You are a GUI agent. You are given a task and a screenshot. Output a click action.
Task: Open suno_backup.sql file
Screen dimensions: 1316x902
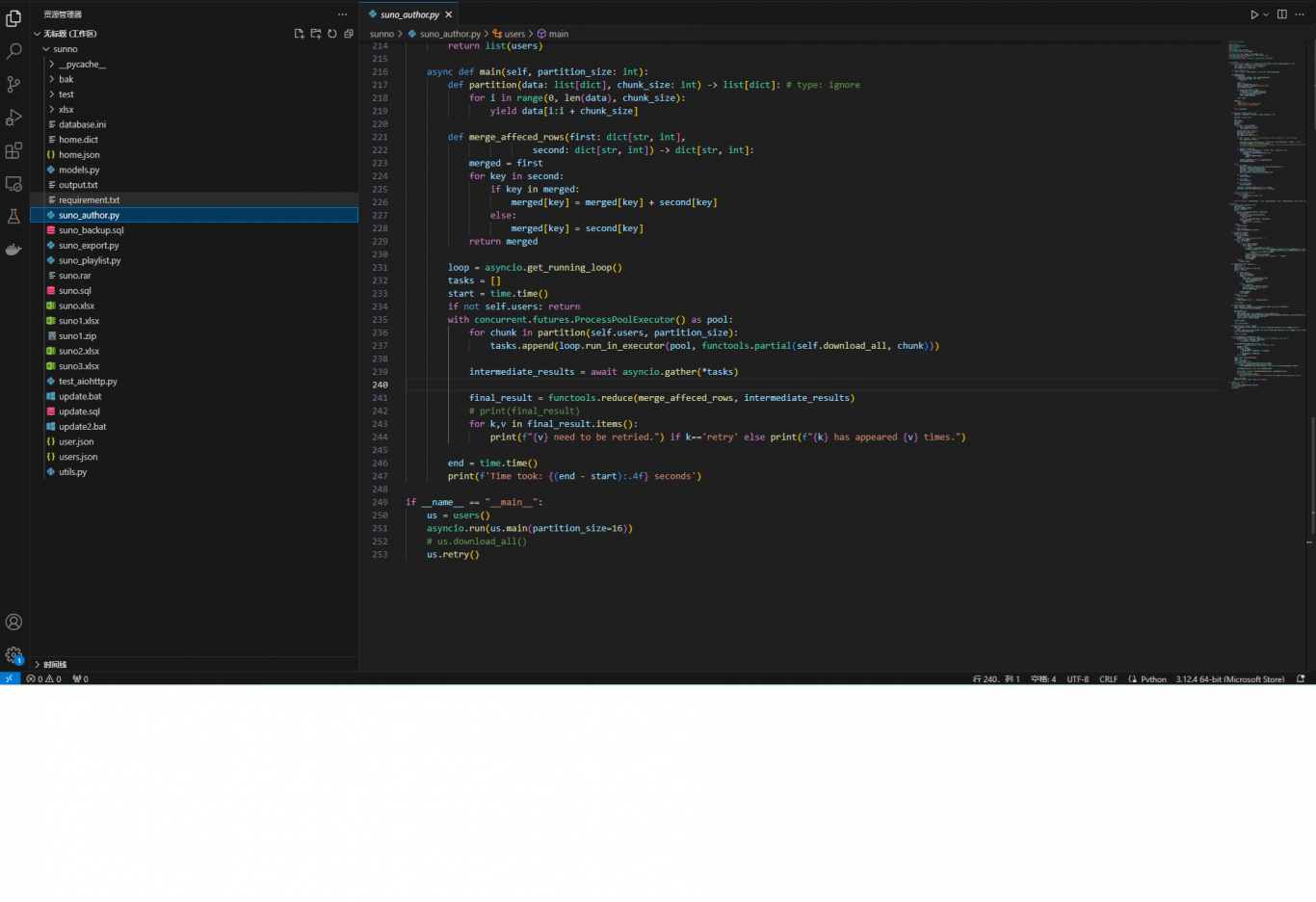194,230
